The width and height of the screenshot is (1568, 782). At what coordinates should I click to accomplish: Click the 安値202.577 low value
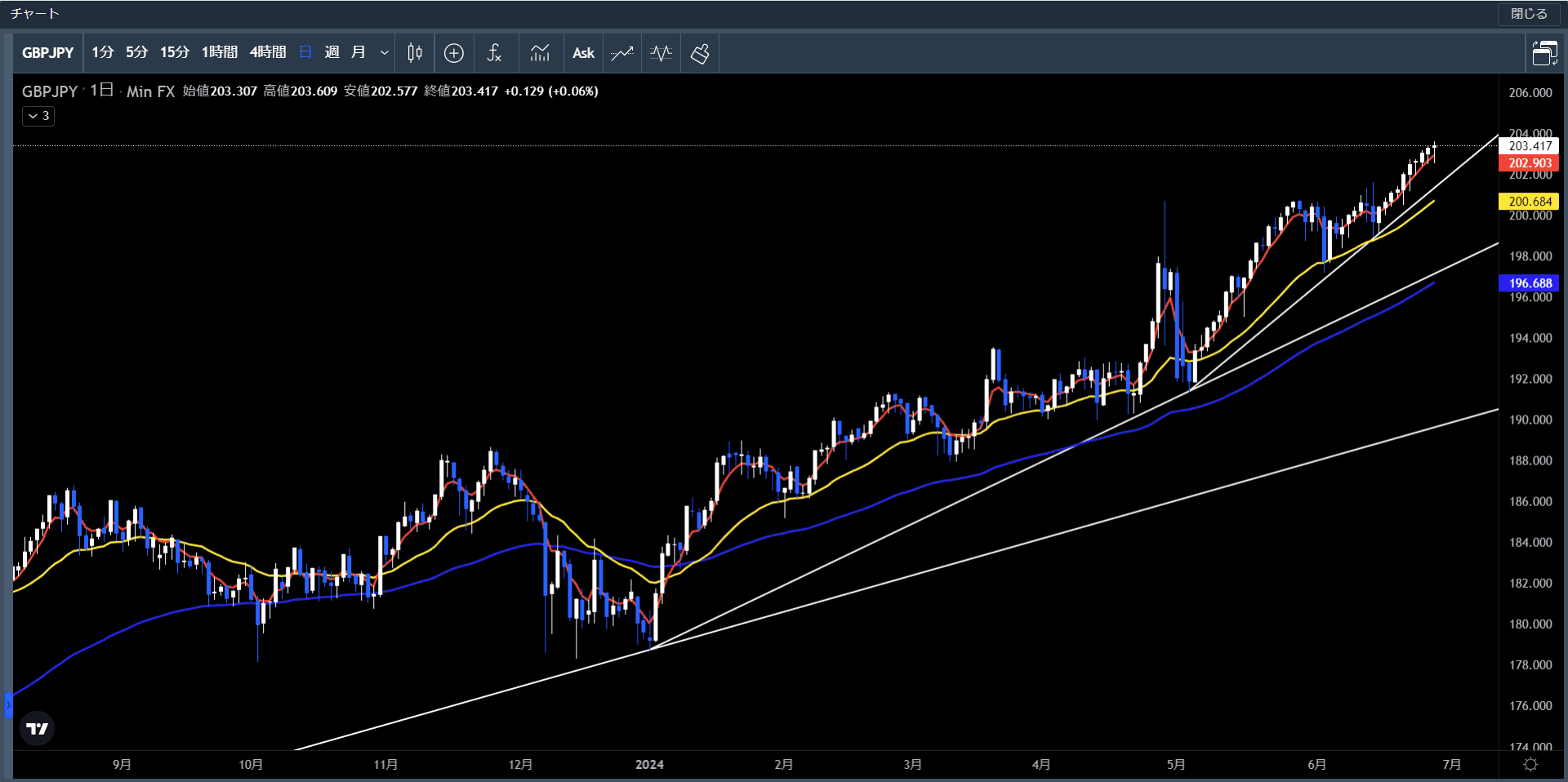tap(381, 91)
